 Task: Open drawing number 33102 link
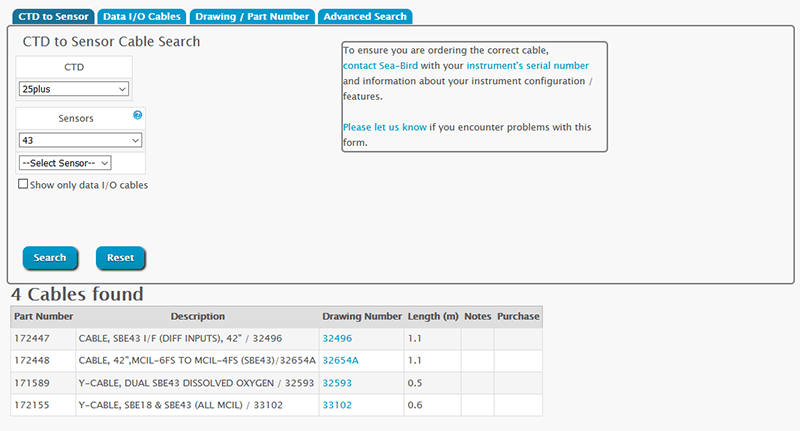point(337,405)
